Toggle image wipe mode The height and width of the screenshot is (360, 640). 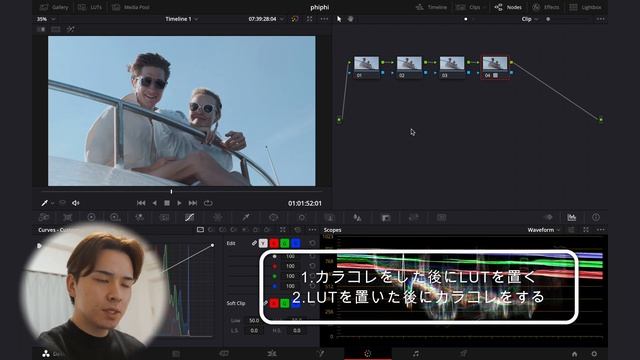click(x=41, y=29)
